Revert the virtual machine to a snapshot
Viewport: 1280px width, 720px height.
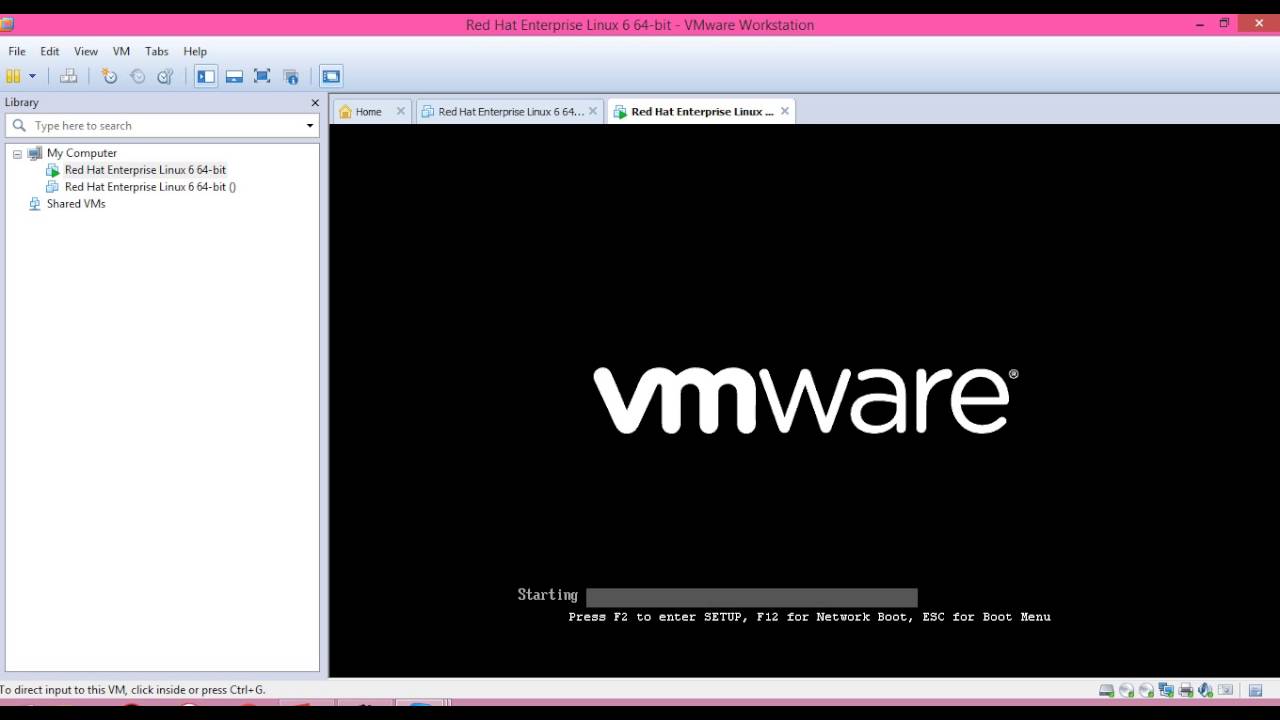(138, 76)
